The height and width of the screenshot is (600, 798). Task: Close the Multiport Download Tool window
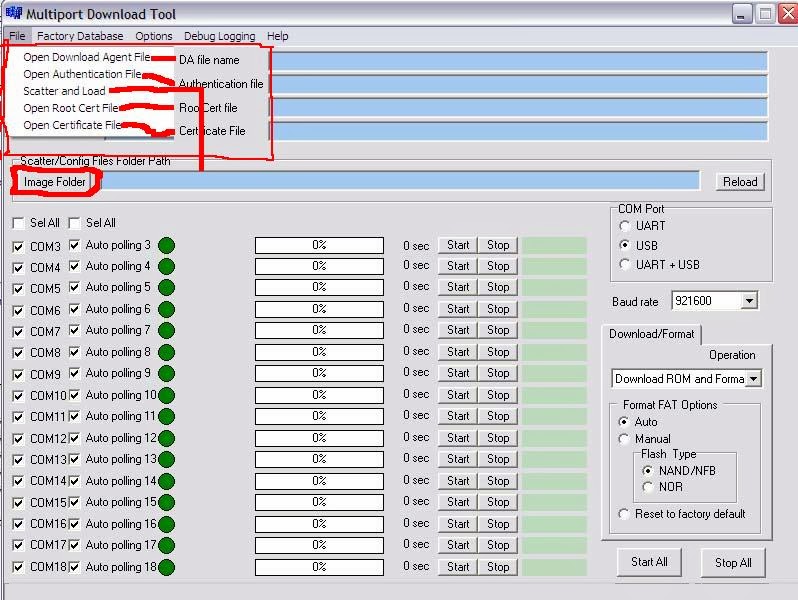(x=788, y=14)
